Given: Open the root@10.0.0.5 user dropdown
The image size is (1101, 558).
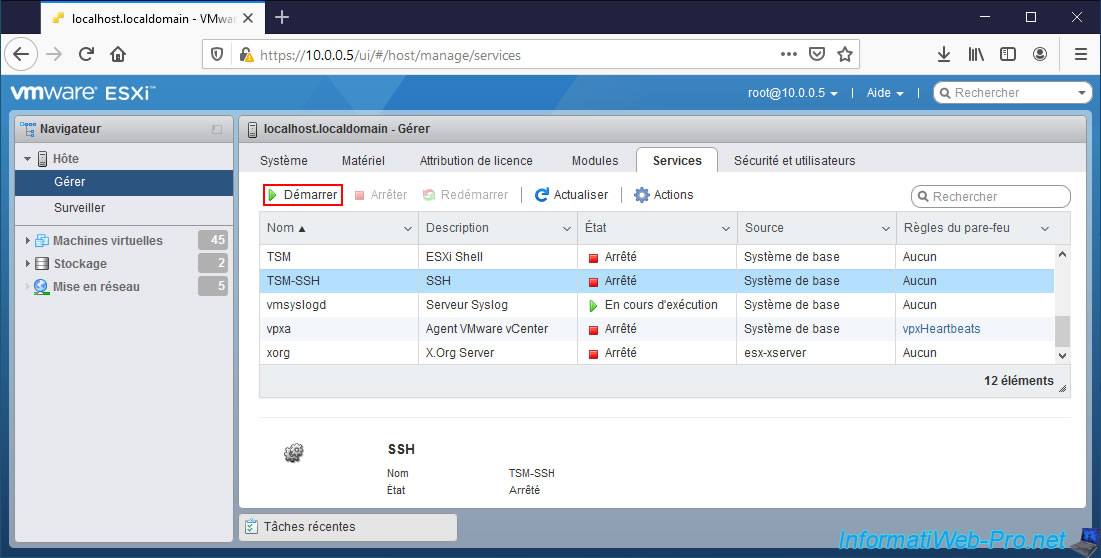Looking at the screenshot, I should 792,93.
